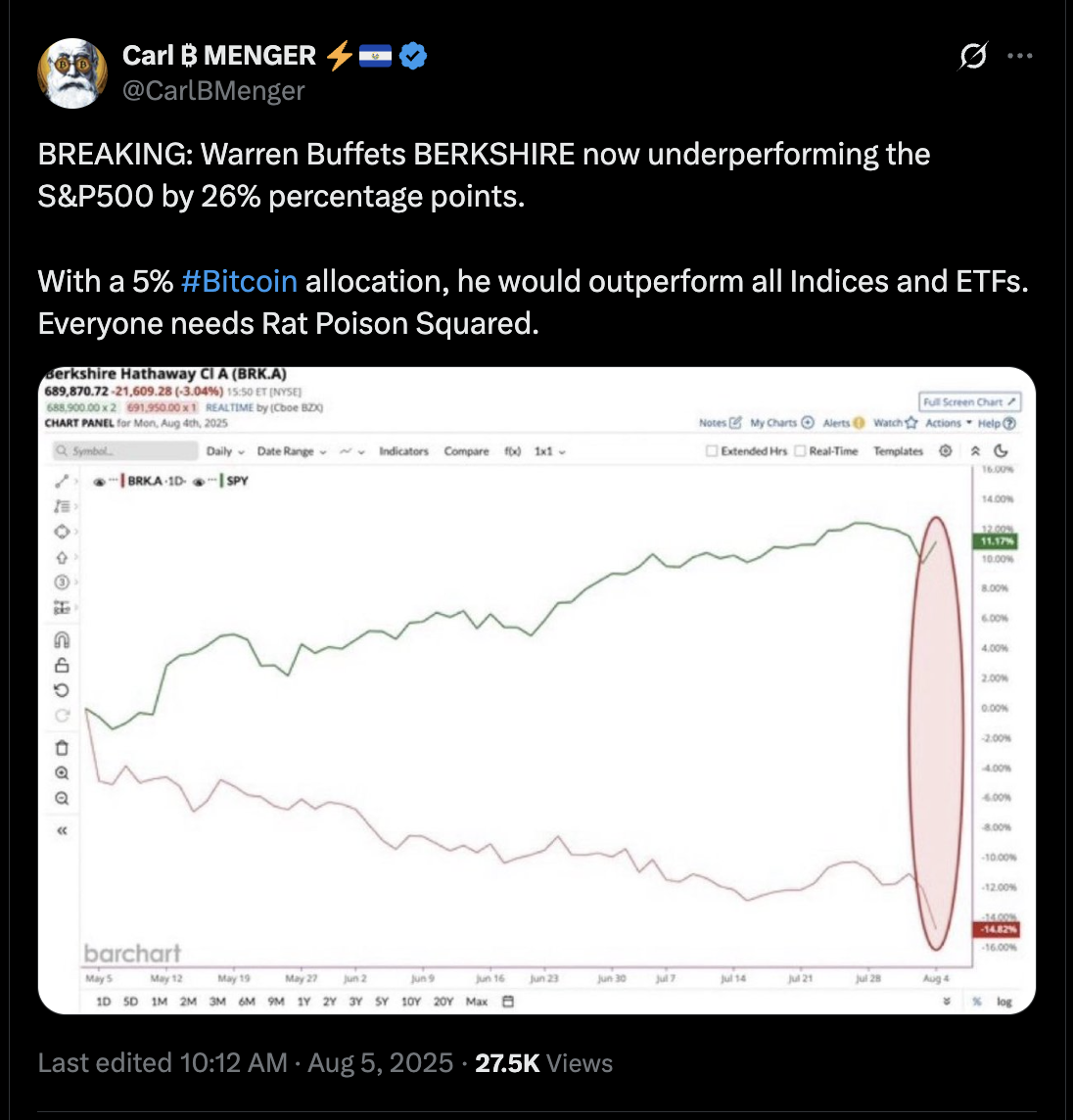Click the magnet tool in chart sidebar

62,640
